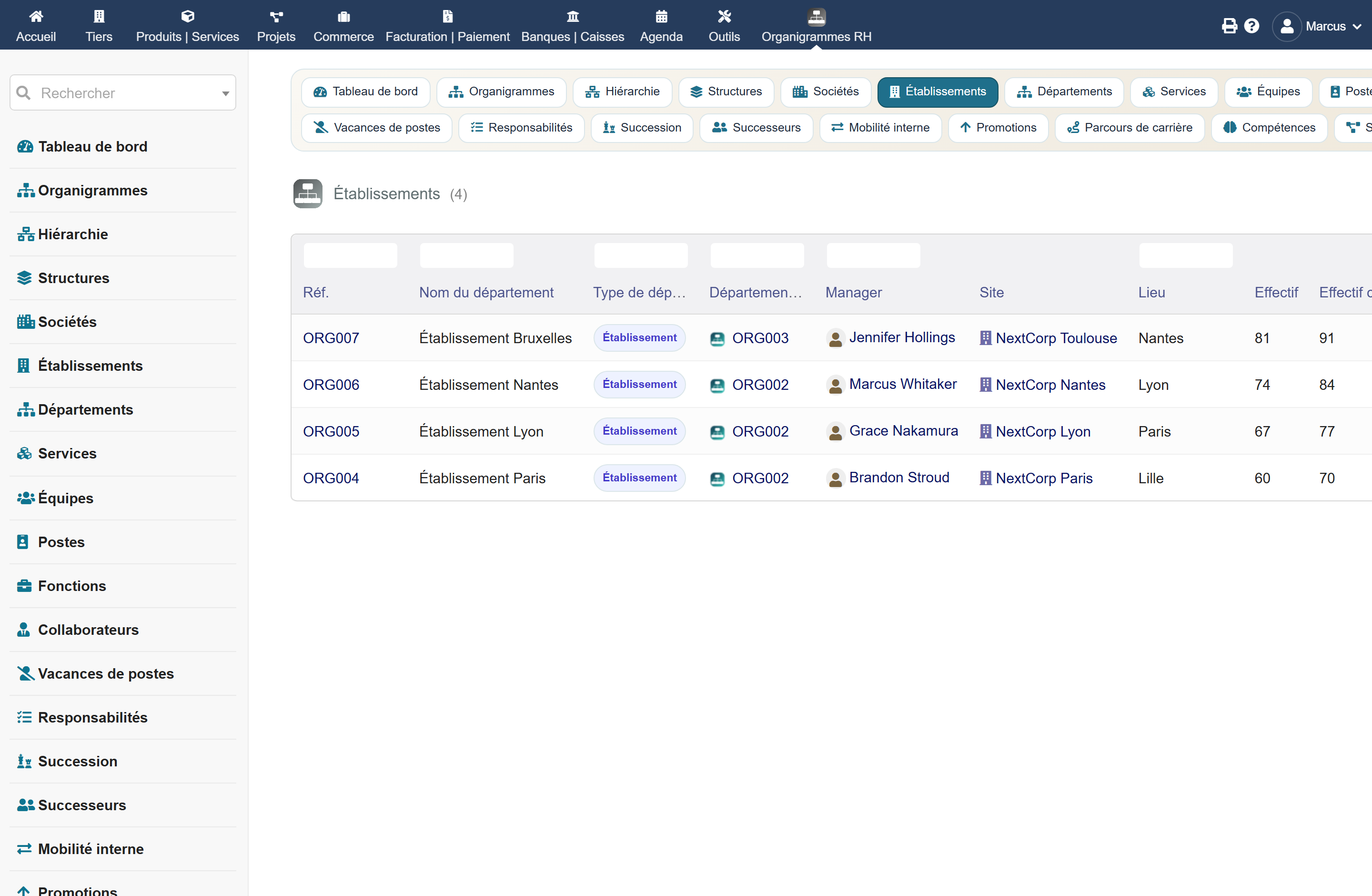This screenshot has height=896, width=1372.
Task: Open Banques | Caisses bank icon
Action: 572,16
